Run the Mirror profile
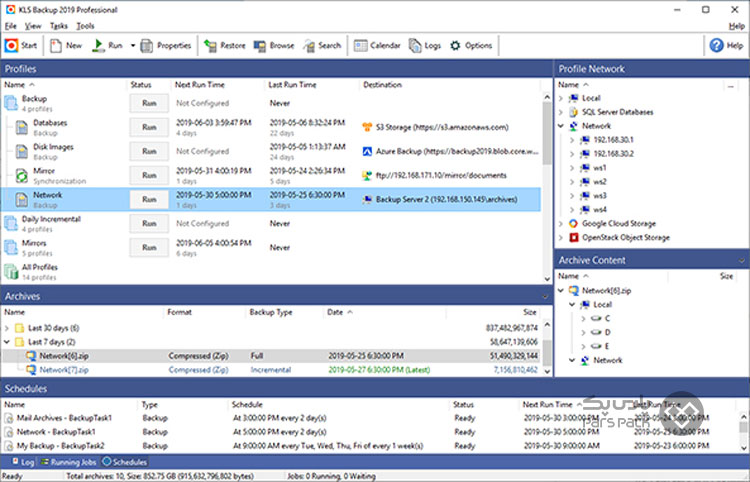This screenshot has width=750, height=482. (x=149, y=175)
